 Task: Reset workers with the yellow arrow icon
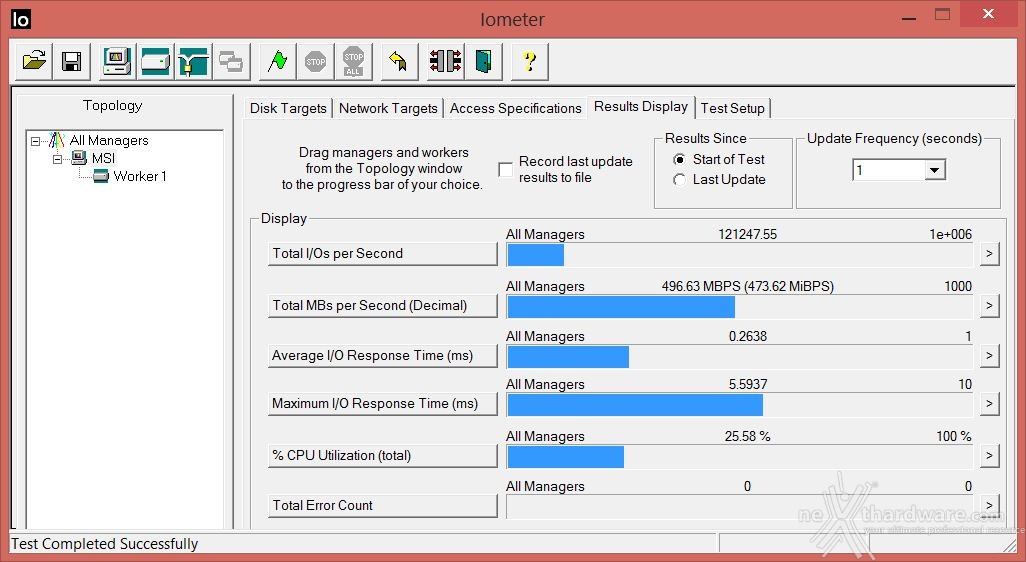[399, 62]
